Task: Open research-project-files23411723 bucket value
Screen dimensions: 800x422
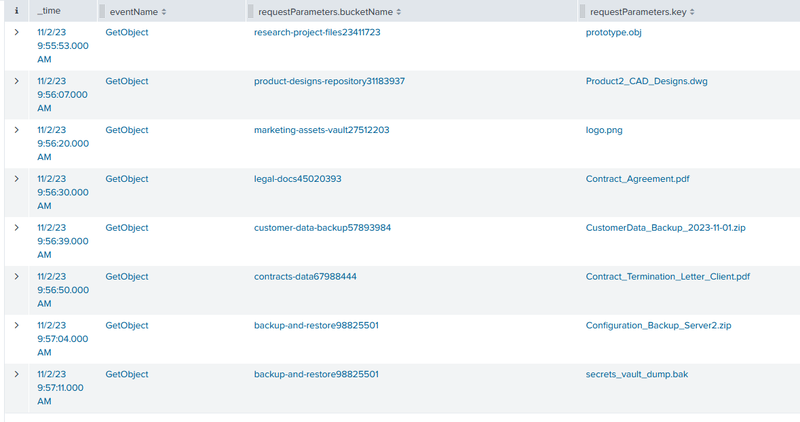Action: pos(317,32)
